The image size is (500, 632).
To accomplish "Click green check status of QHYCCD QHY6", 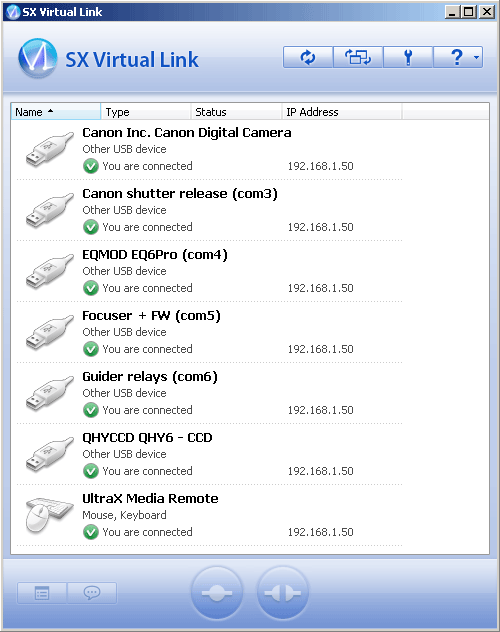I will (x=91, y=471).
